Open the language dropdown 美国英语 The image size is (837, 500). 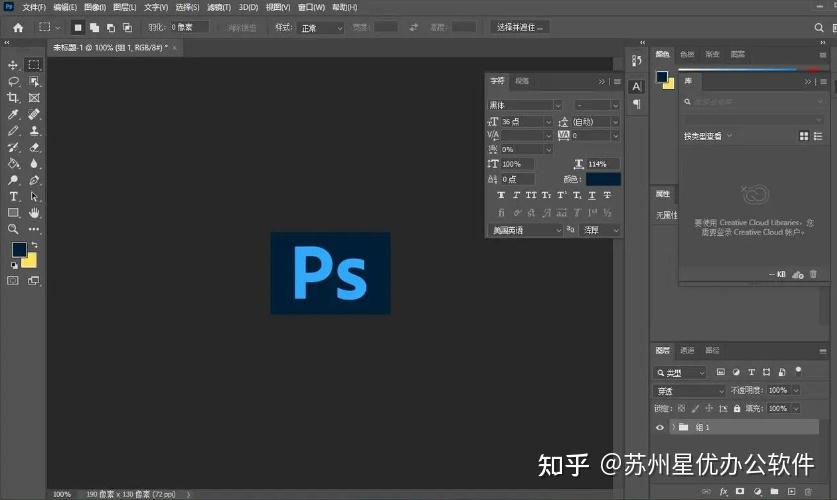525,231
